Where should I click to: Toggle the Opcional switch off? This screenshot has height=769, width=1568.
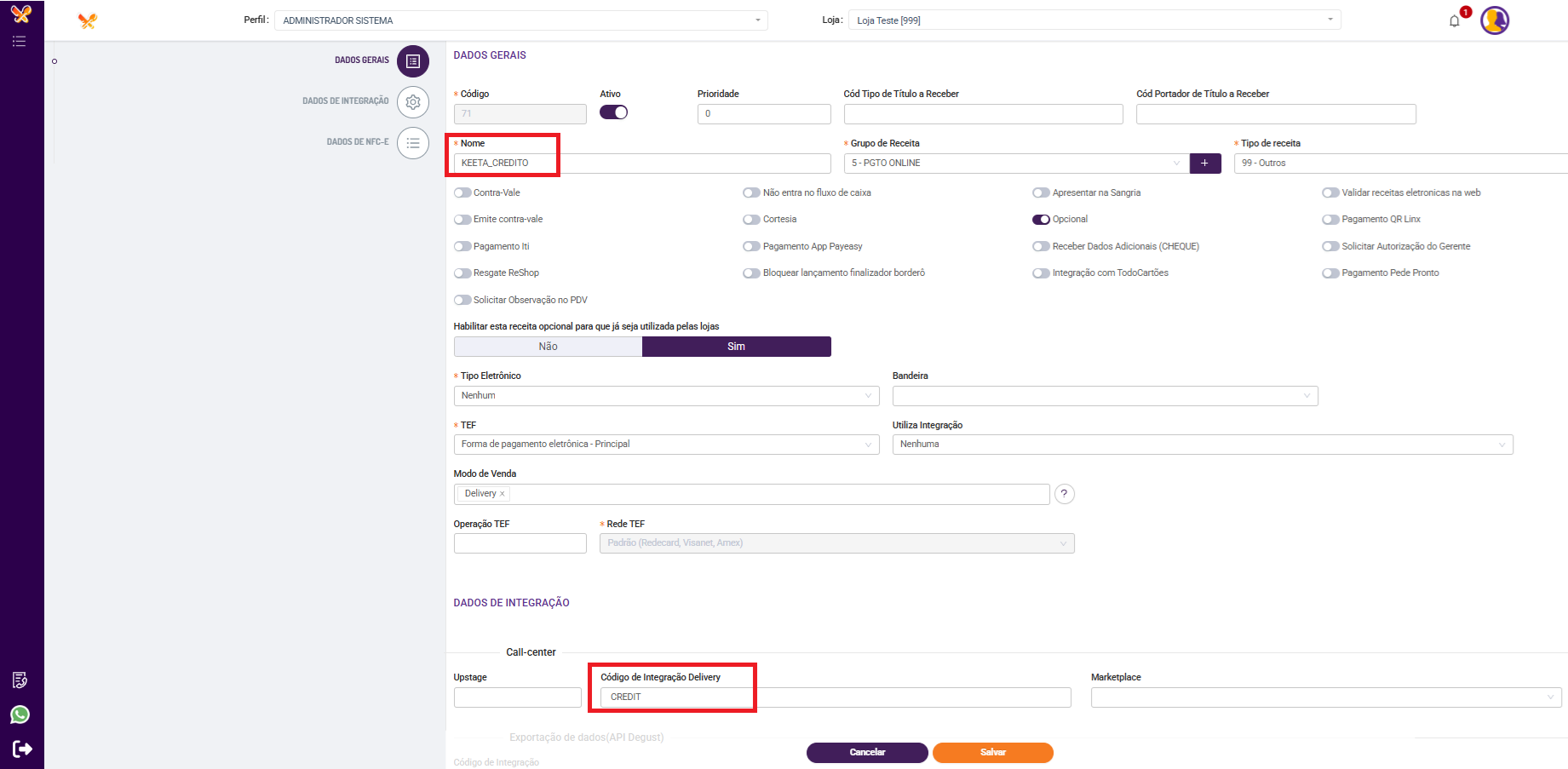point(1041,220)
